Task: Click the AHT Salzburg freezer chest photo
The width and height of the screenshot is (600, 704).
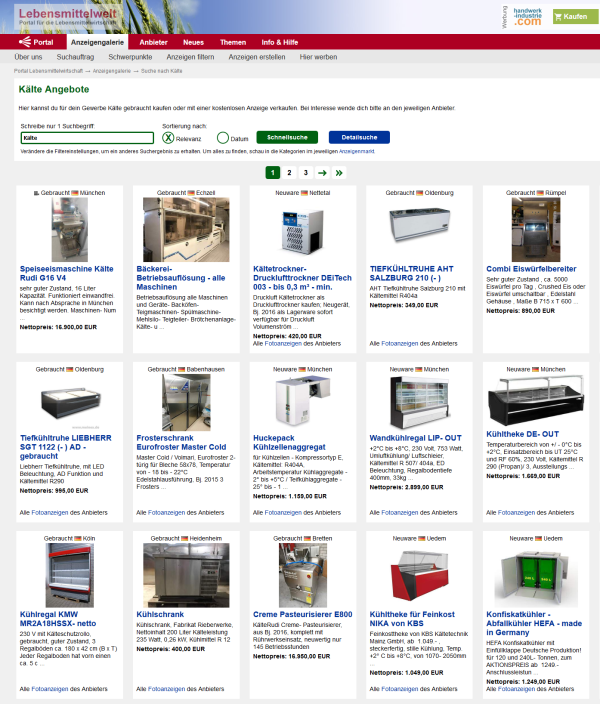Action: (419, 224)
